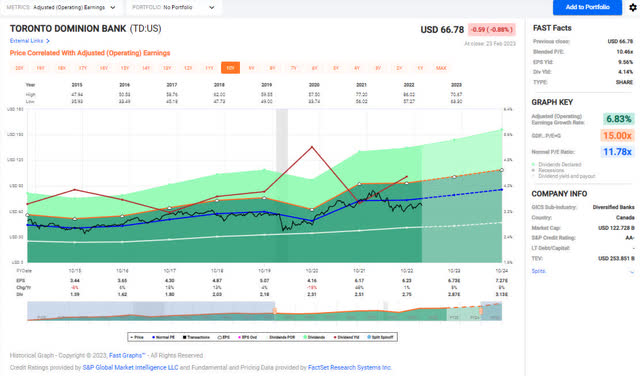Open FactSet Research Systems Inc. link
This screenshot has width=640, height=376.
tap(350, 368)
